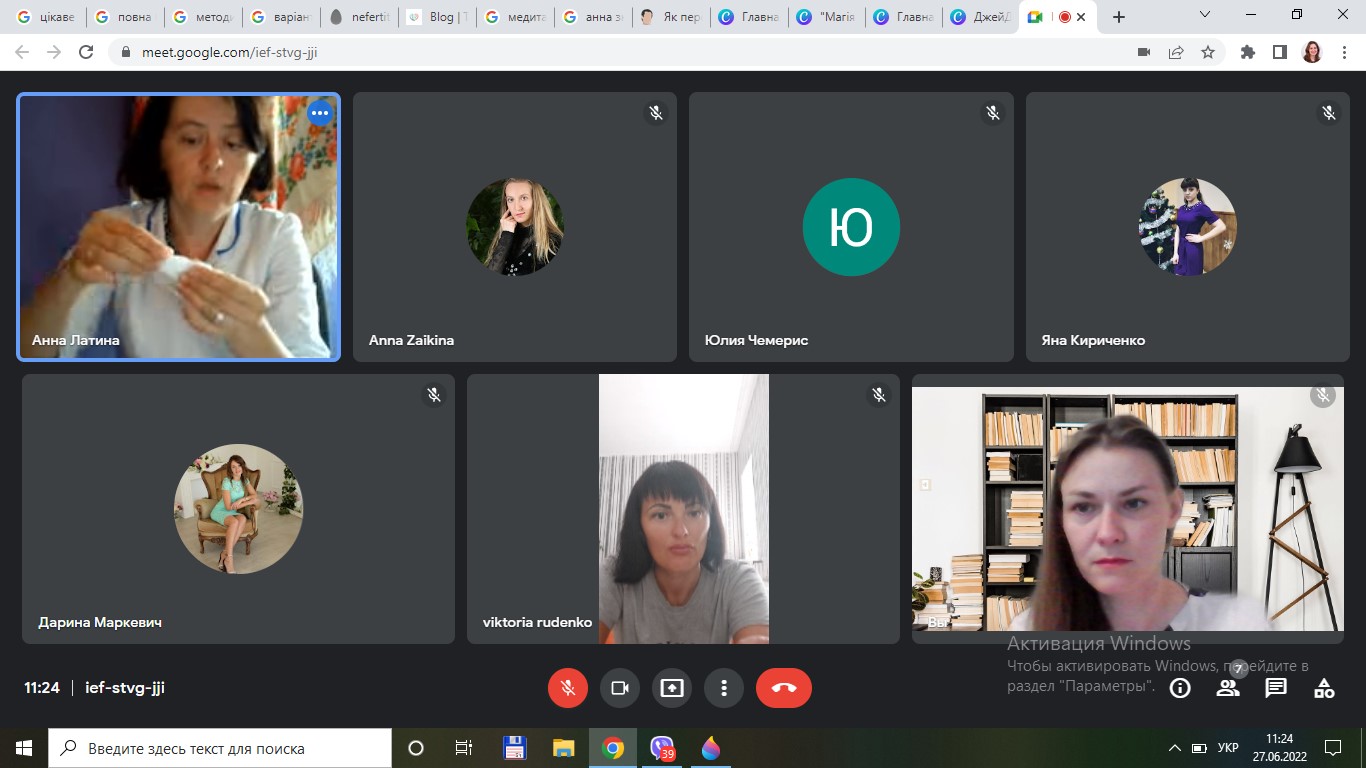Click muted mic icon on Яна Кириченко tile
The image size is (1366, 768).
pos(1329,113)
